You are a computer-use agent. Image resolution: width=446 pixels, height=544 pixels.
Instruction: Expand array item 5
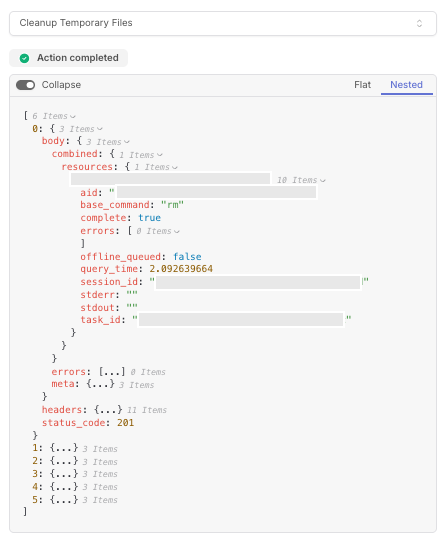[x=64, y=500]
